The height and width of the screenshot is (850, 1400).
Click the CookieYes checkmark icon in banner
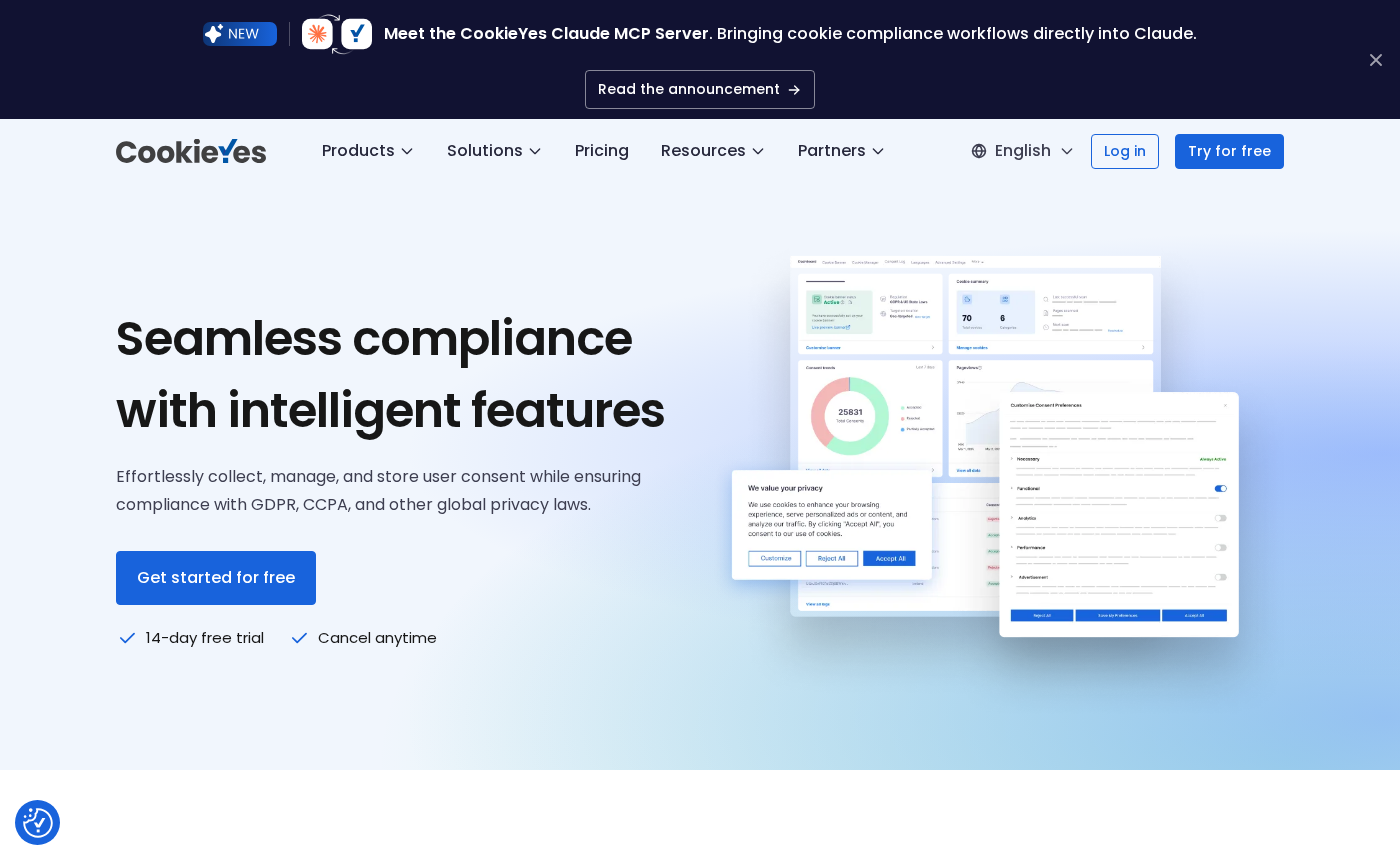click(357, 34)
